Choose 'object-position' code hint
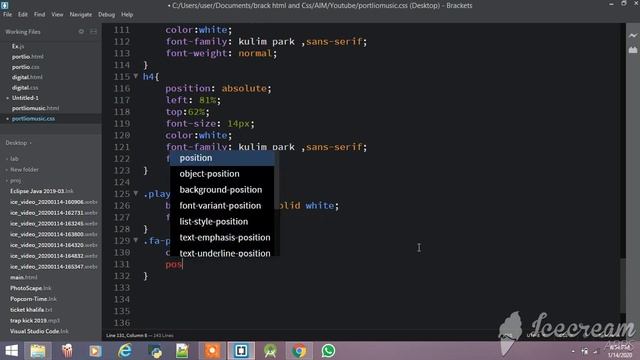 pyautogui.click(x=222, y=174)
